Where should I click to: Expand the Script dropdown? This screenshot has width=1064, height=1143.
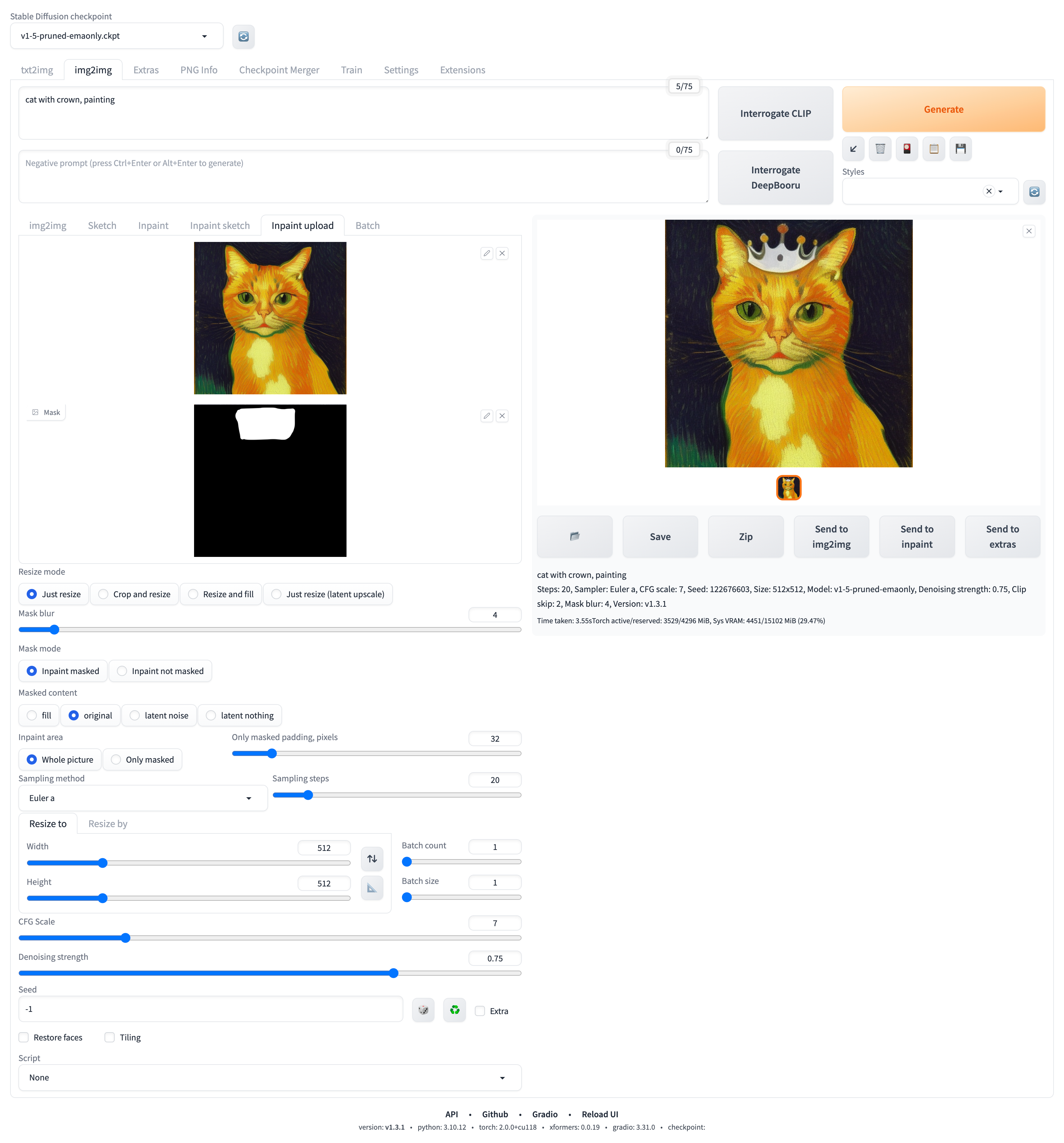(x=269, y=1078)
